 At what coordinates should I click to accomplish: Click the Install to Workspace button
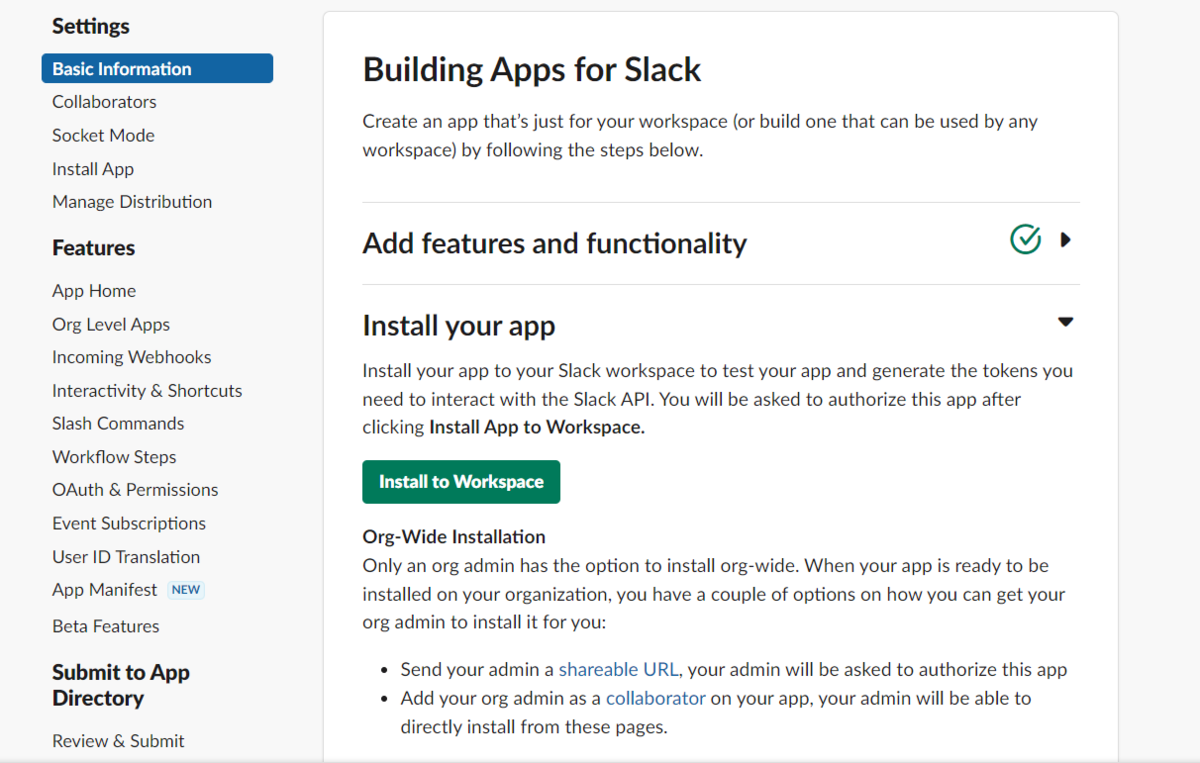click(x=461, y=482)
